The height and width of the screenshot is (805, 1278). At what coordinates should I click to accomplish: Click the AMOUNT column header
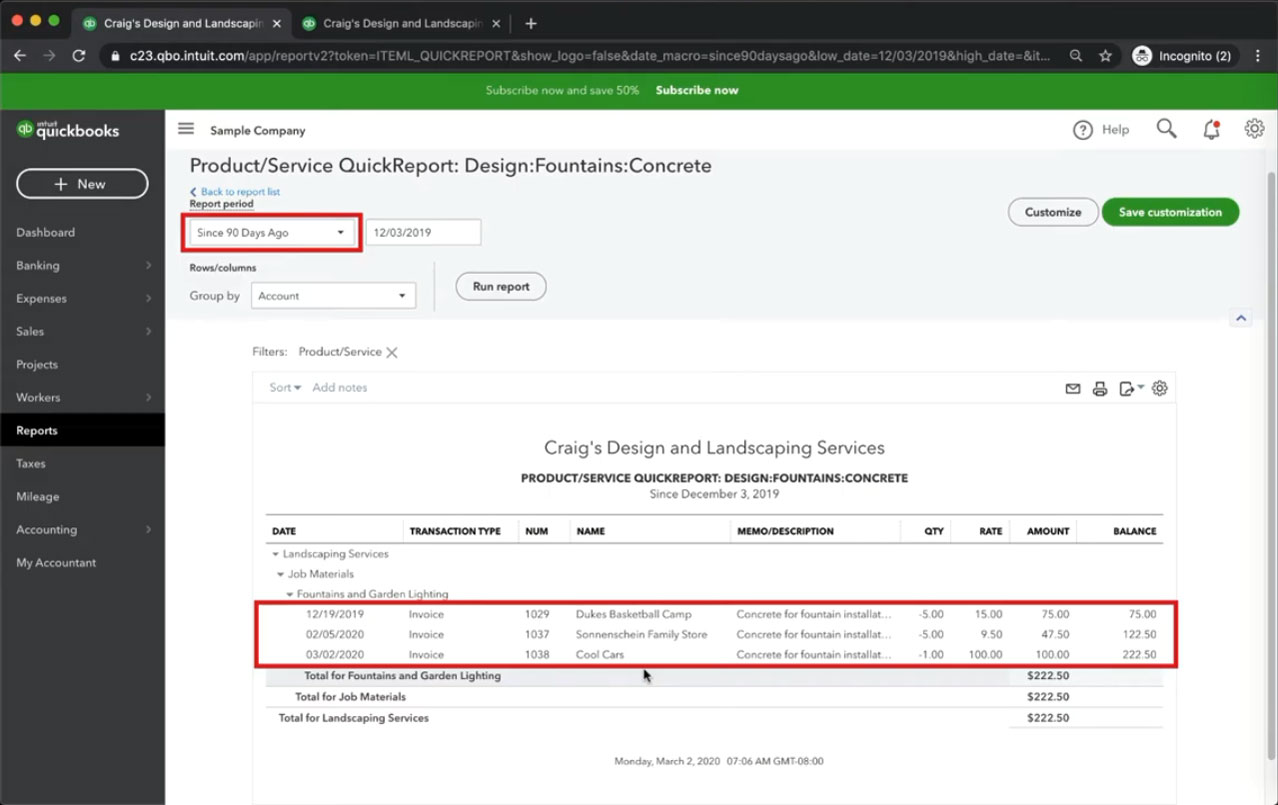tap(1048, 531)
